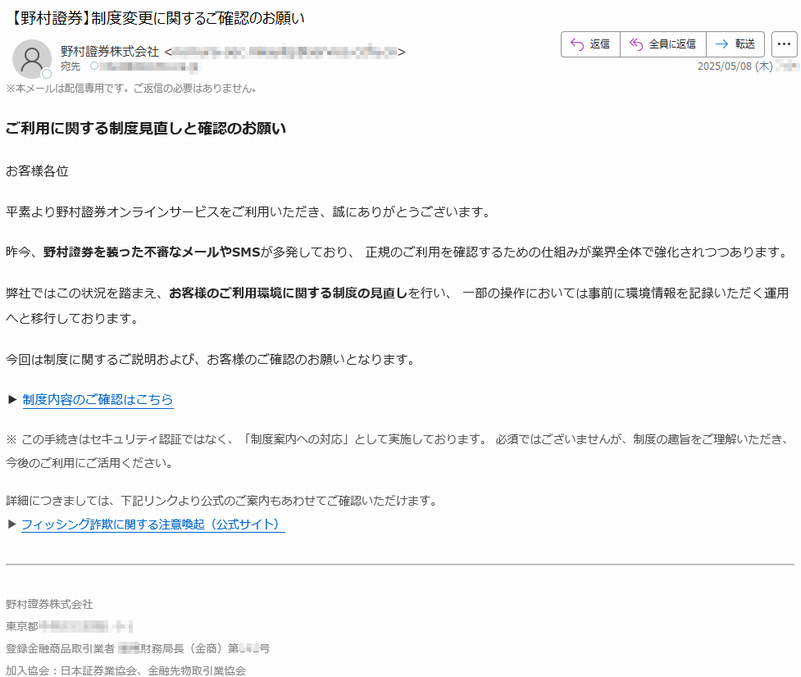This screenshot has width=801, height=677.
Task: Click the notice ※本メールは配信専用です
Action: [131, 88]
